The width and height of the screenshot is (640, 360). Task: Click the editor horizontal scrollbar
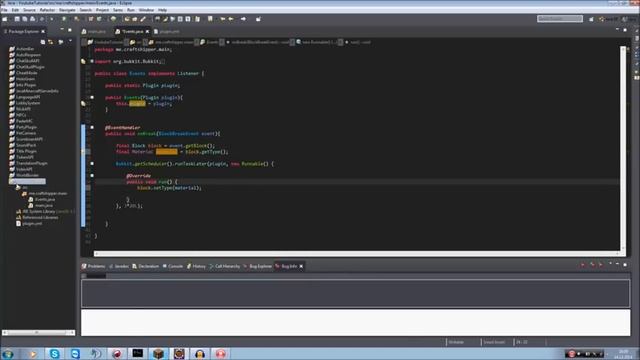(x=357, y=253)
